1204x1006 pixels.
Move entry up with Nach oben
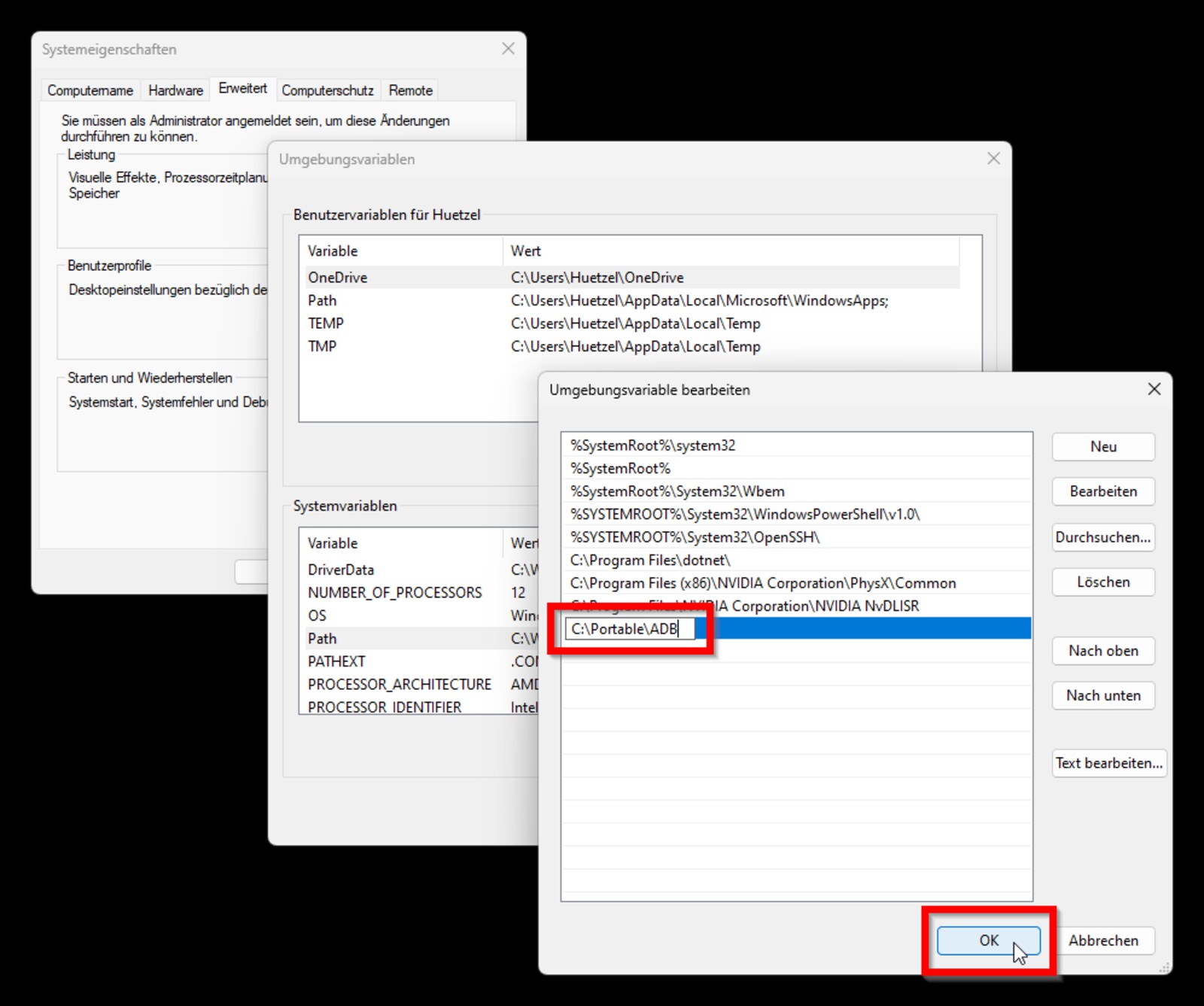click(x=1102, y=651)
